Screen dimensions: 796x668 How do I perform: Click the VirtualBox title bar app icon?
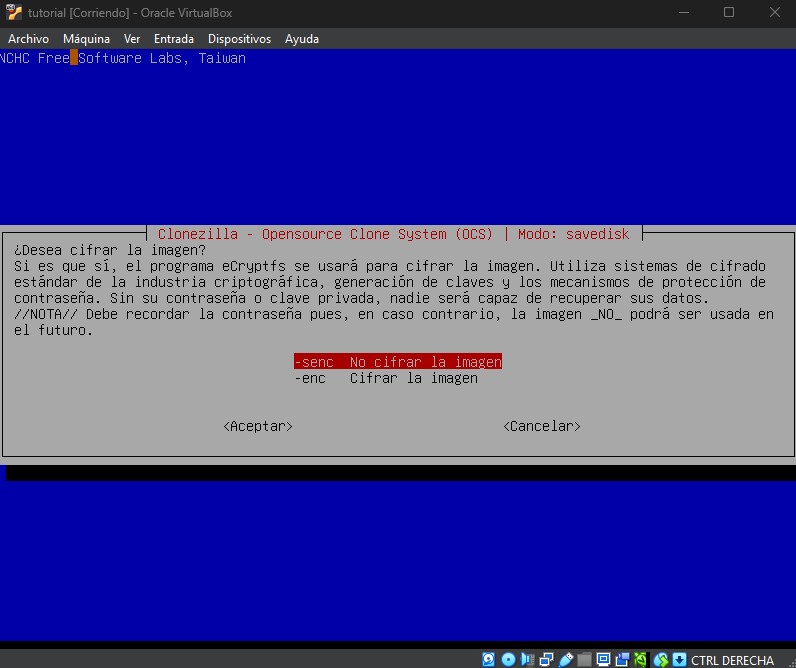(x=14, y=12)
